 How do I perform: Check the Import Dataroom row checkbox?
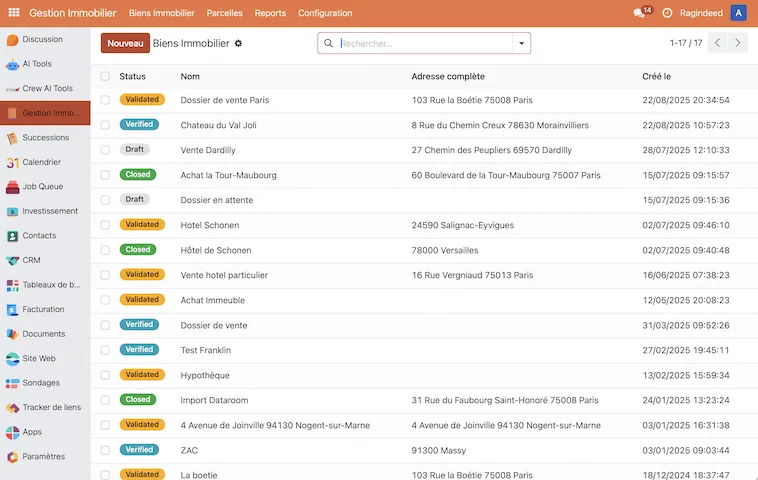pos(105,400)
